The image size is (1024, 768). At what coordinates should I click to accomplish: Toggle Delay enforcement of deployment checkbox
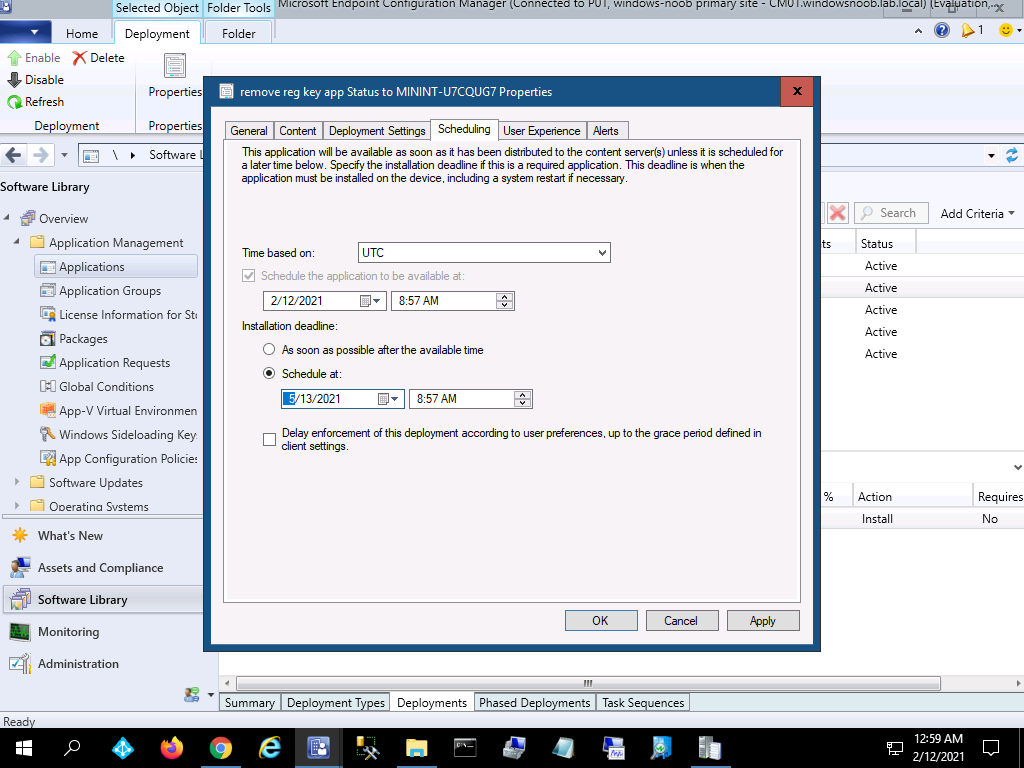269,440
